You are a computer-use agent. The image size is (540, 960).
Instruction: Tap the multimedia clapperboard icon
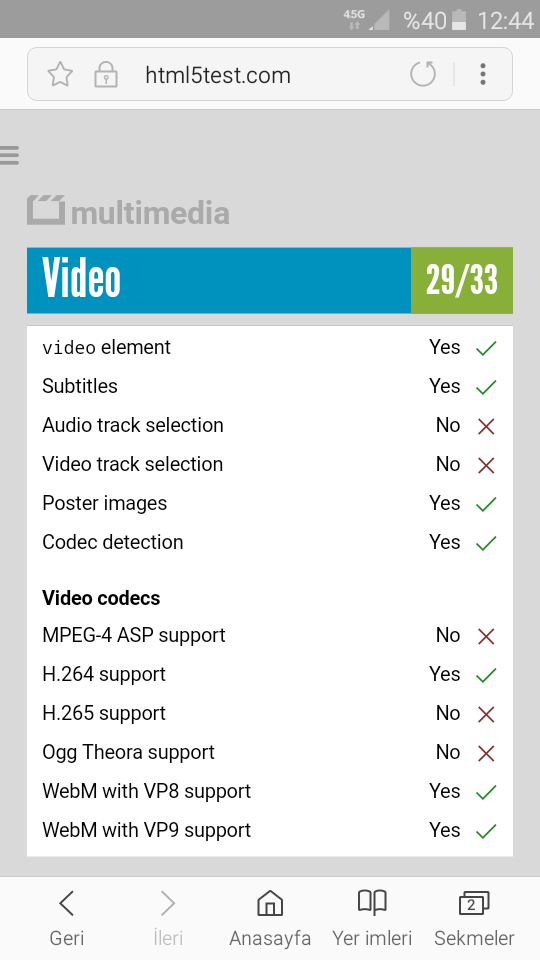tap(46, 210)
